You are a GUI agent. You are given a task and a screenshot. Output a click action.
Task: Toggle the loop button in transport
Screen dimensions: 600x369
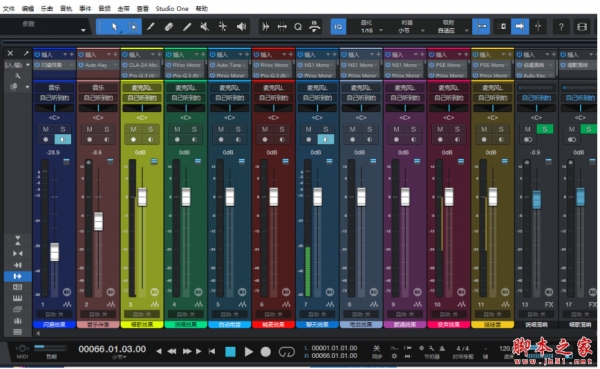click(x=287, y=351)
